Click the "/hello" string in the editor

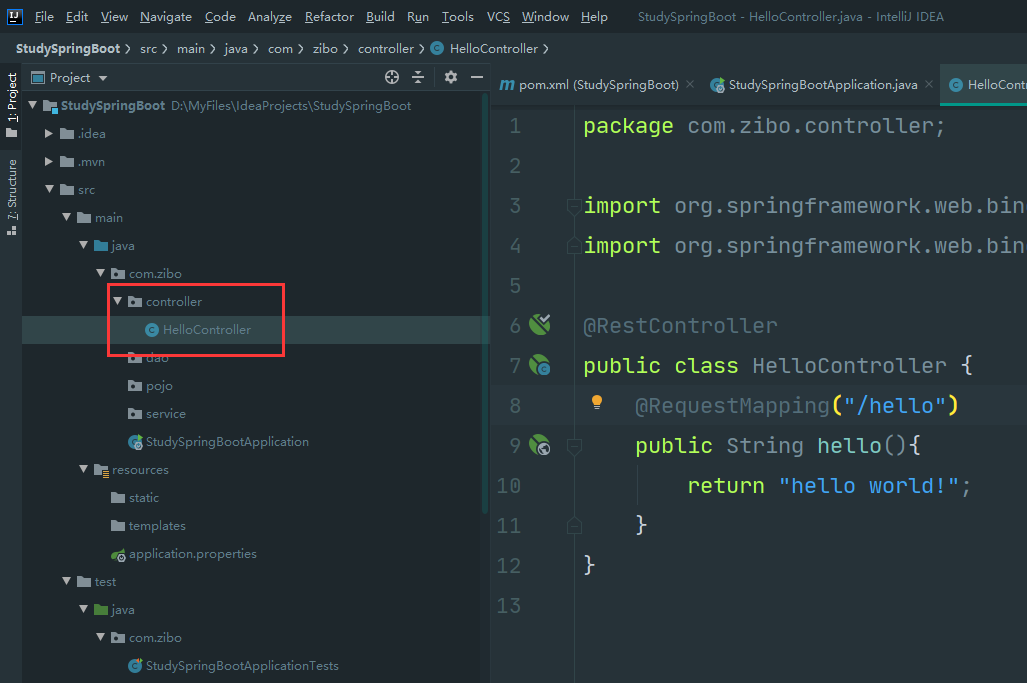[x=894, y=406]
